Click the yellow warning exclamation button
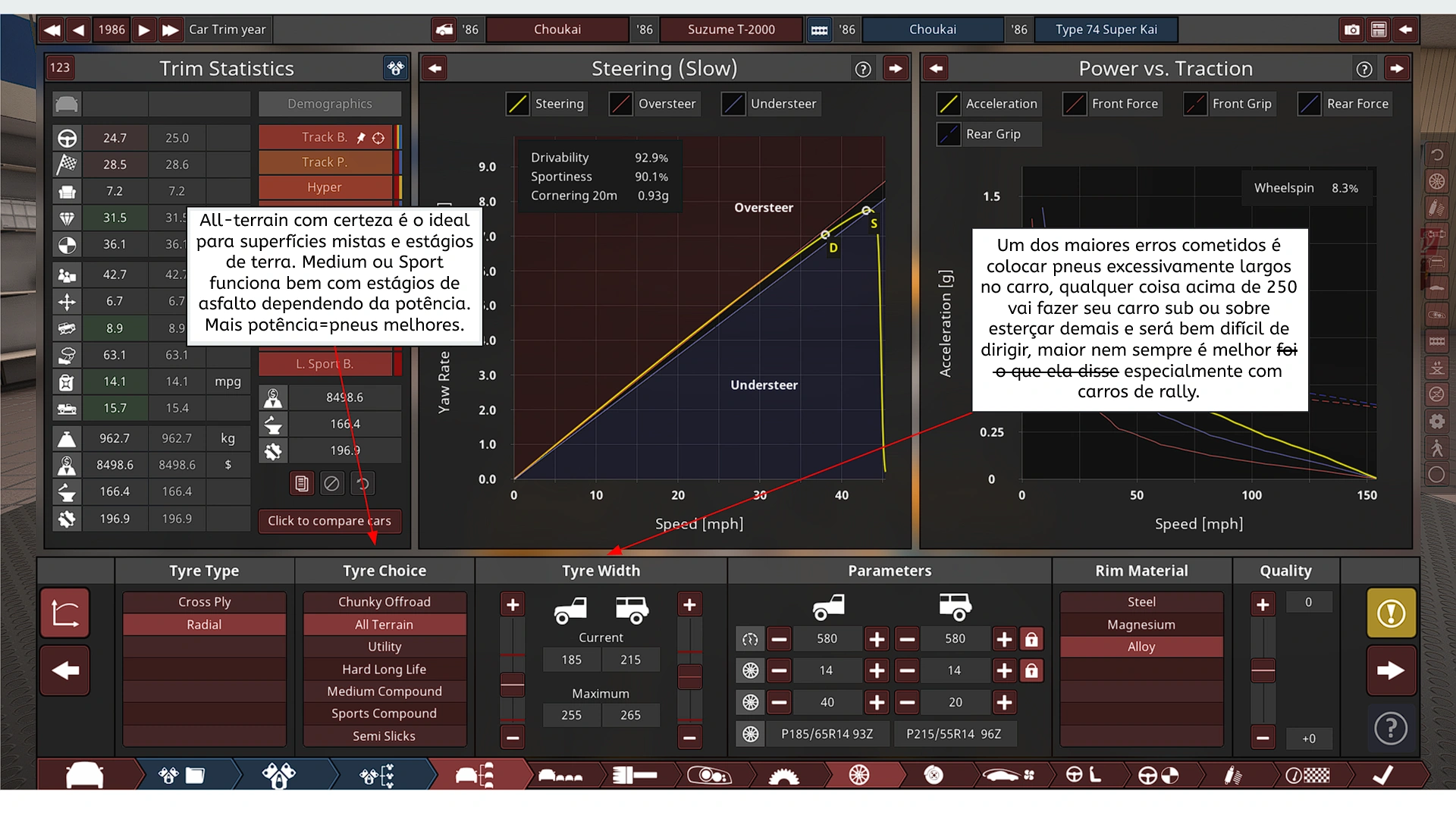The image size is (1456, 819). pos(1391,613)
